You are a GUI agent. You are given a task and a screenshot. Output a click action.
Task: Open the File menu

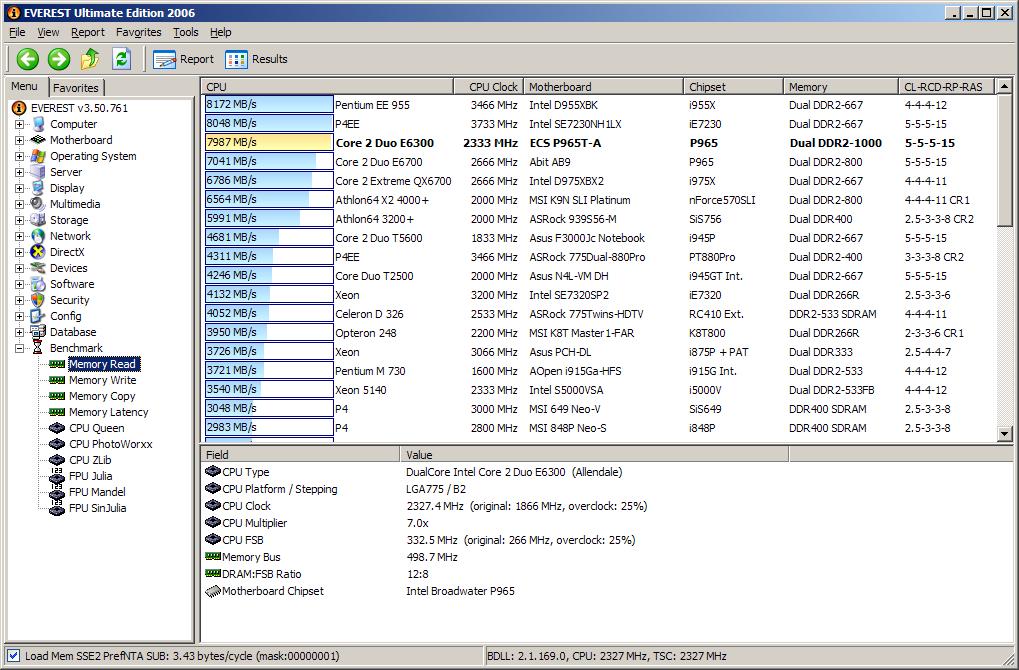(18, 32)
